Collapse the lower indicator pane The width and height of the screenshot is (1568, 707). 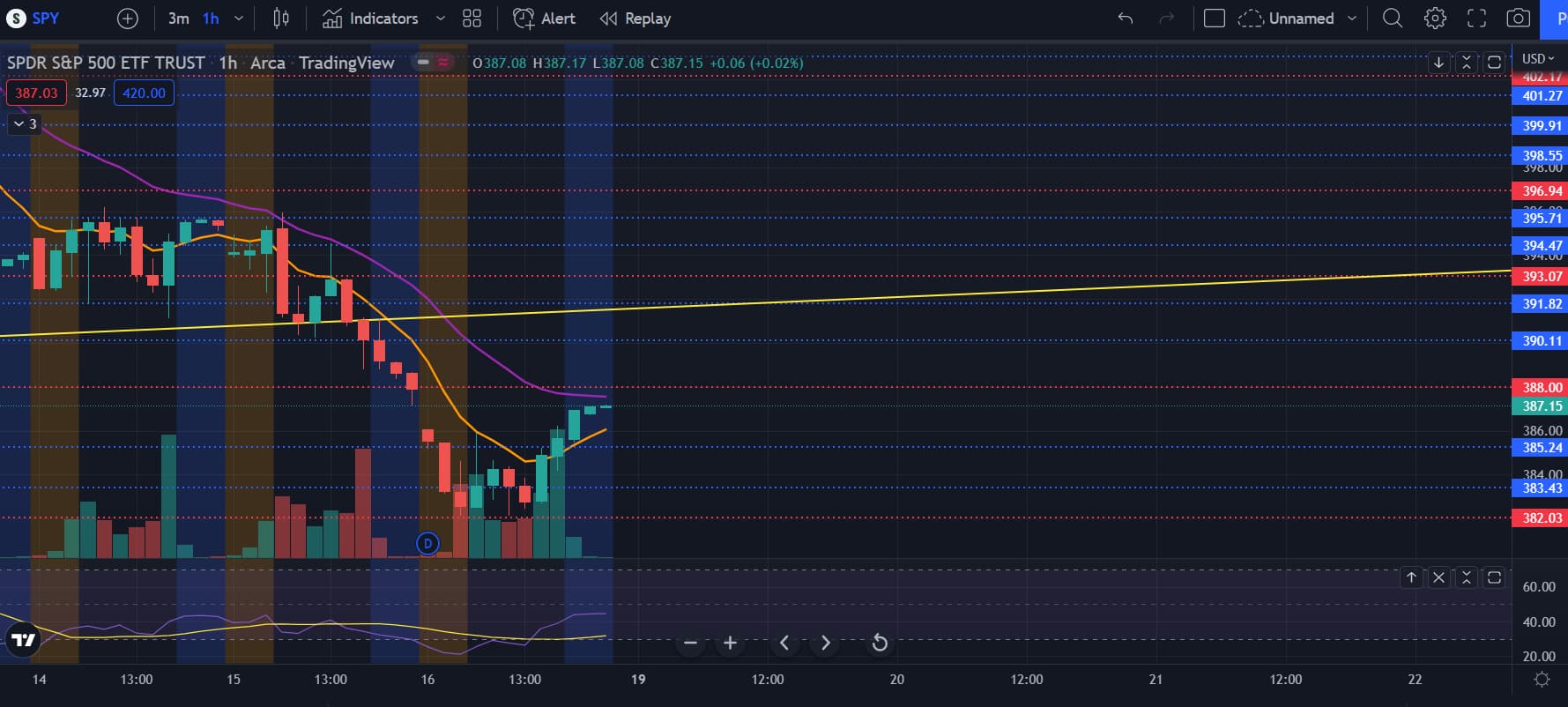point(1467,577)
